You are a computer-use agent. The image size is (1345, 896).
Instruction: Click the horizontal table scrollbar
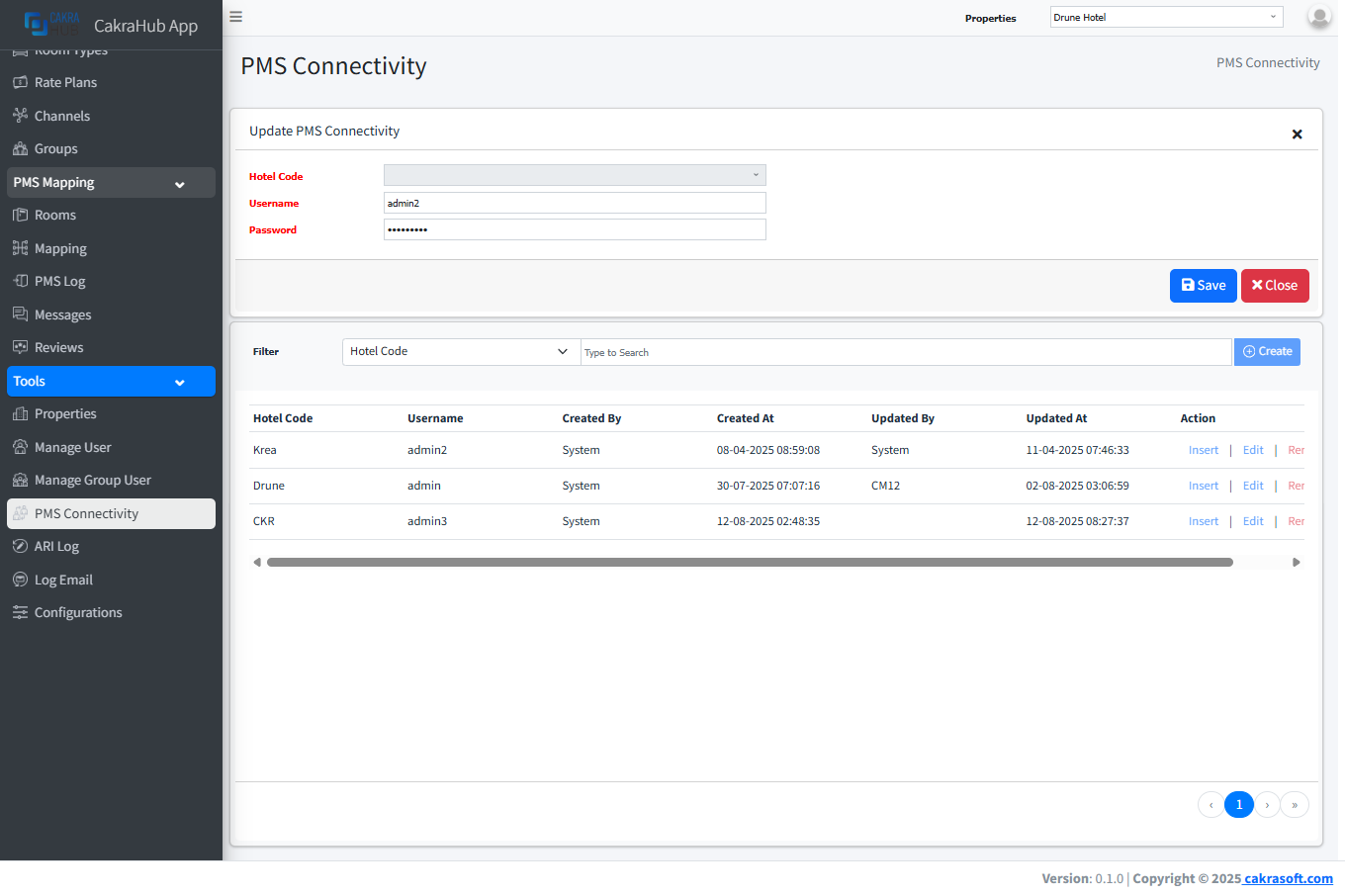tap(749, 562)
